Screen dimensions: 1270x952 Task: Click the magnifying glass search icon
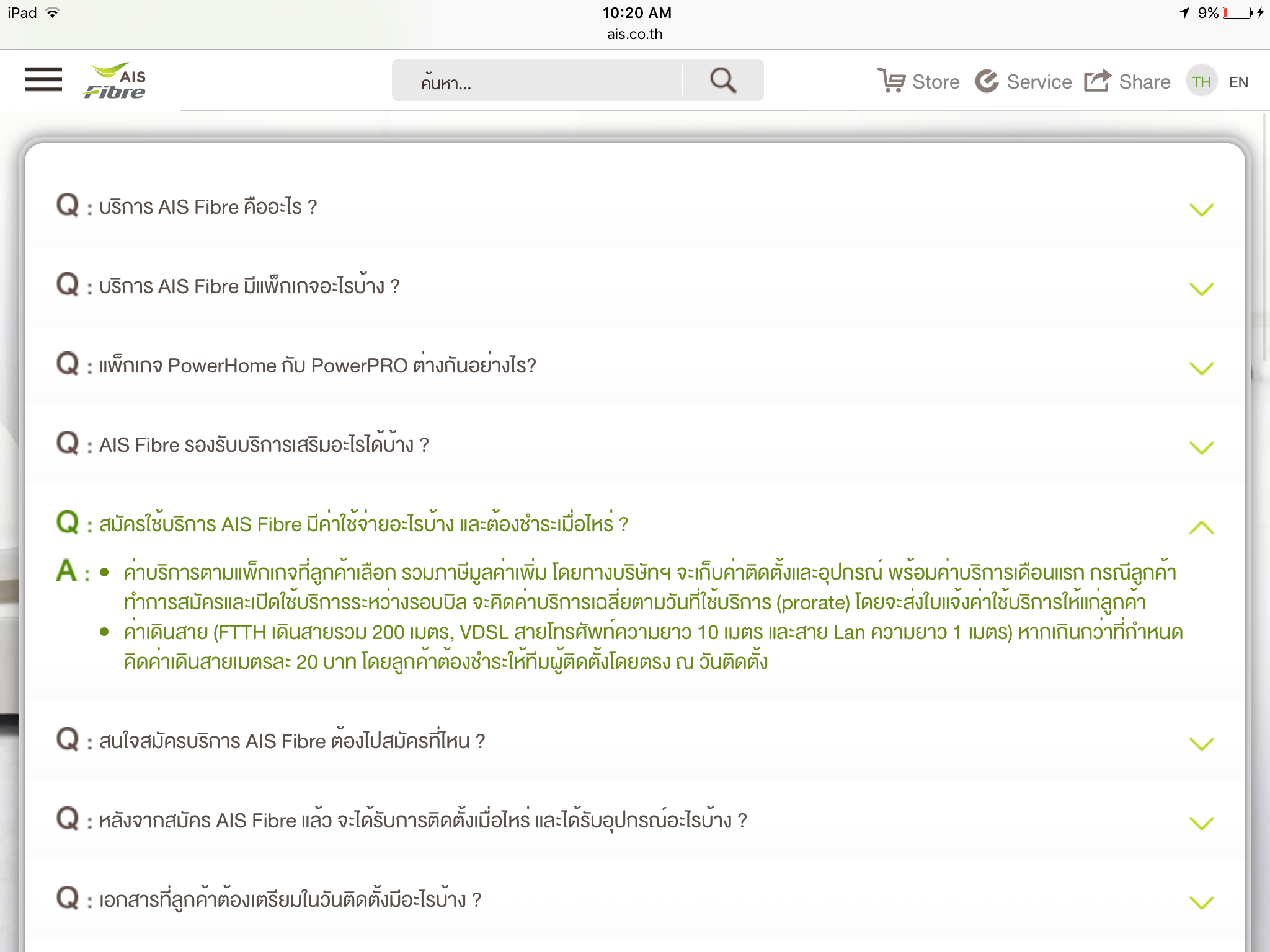[x=723, y=81]
